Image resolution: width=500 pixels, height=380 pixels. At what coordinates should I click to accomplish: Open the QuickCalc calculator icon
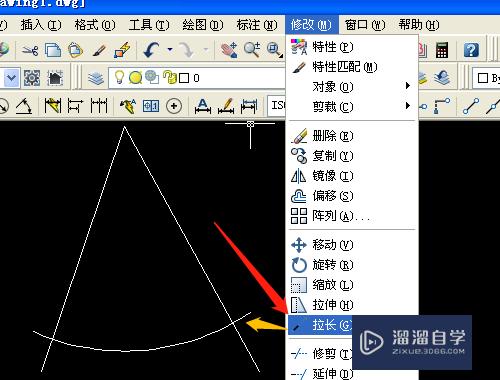click(x=442, y=50)
